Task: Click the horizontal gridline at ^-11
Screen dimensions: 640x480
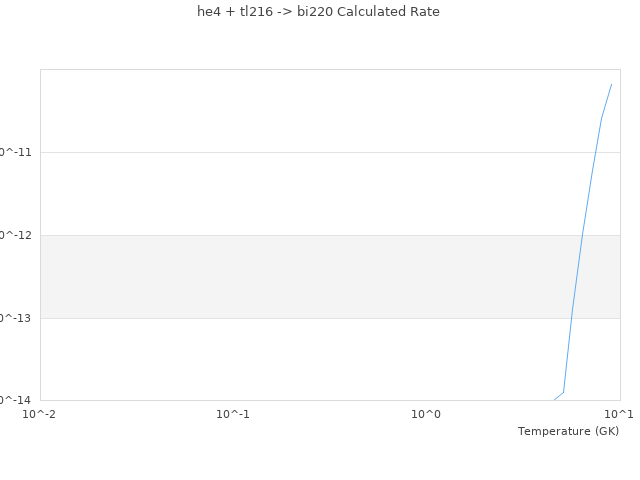Action: point(300,152)
